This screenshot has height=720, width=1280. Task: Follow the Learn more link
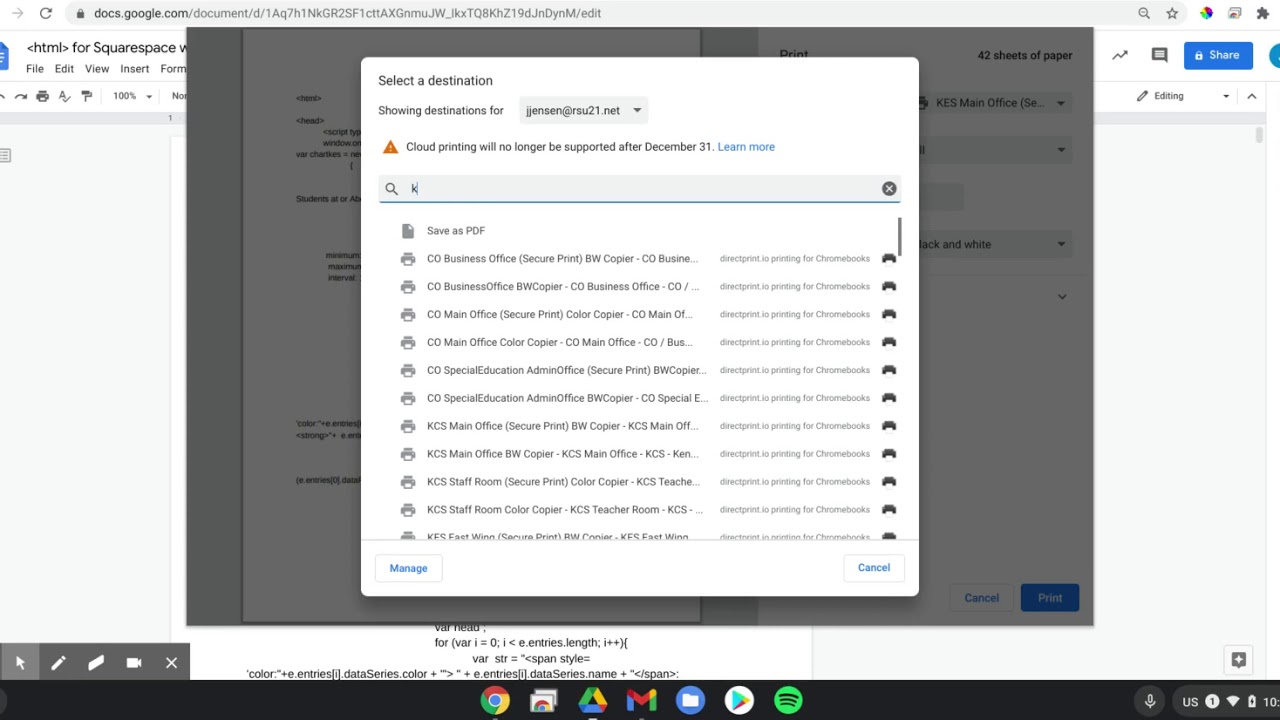[x=746, y=147]
